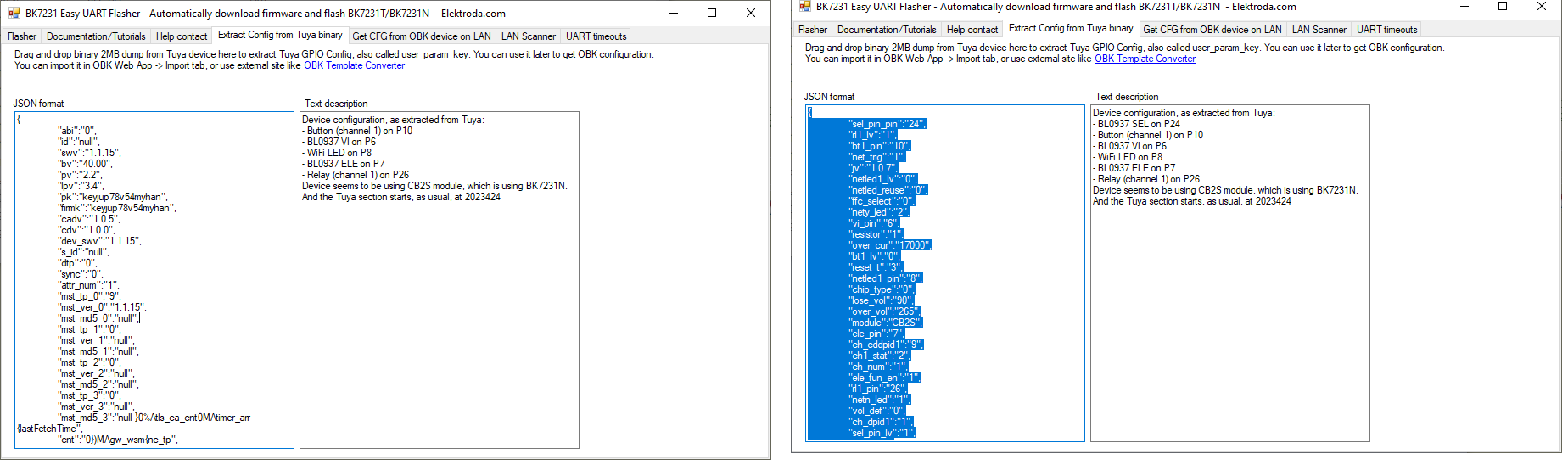The width and height of the screenshot is (1568, 460).
Task: Click the Tuya section 2023424 line, right window
Action: (x=1192, y=201)
